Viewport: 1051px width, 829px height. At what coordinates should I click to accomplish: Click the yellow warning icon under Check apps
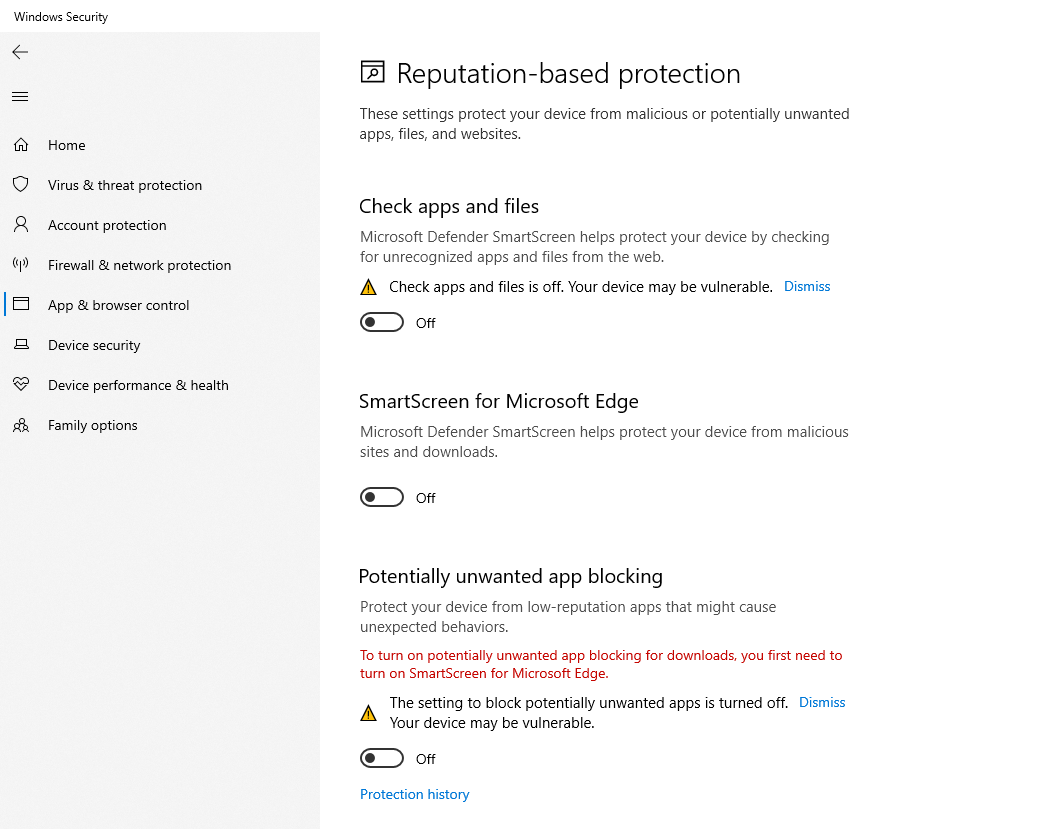368,288
